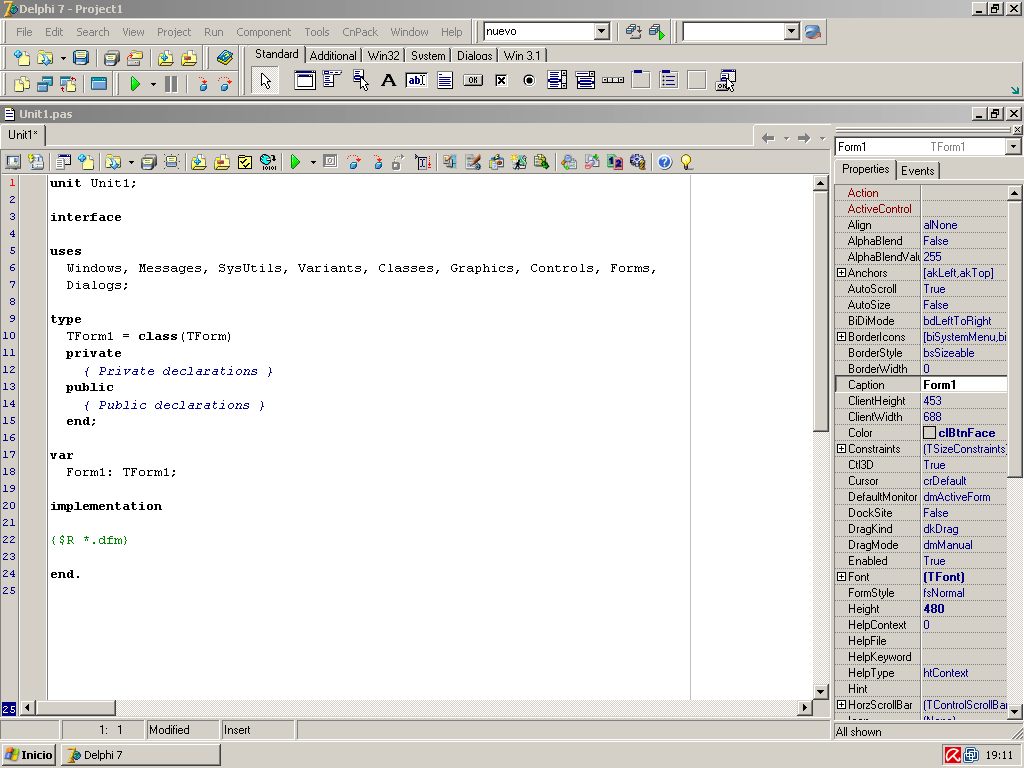Open the Win32 component palette tab
The width and height of the screenshot is (1024, 768).
tap(383, 56)
